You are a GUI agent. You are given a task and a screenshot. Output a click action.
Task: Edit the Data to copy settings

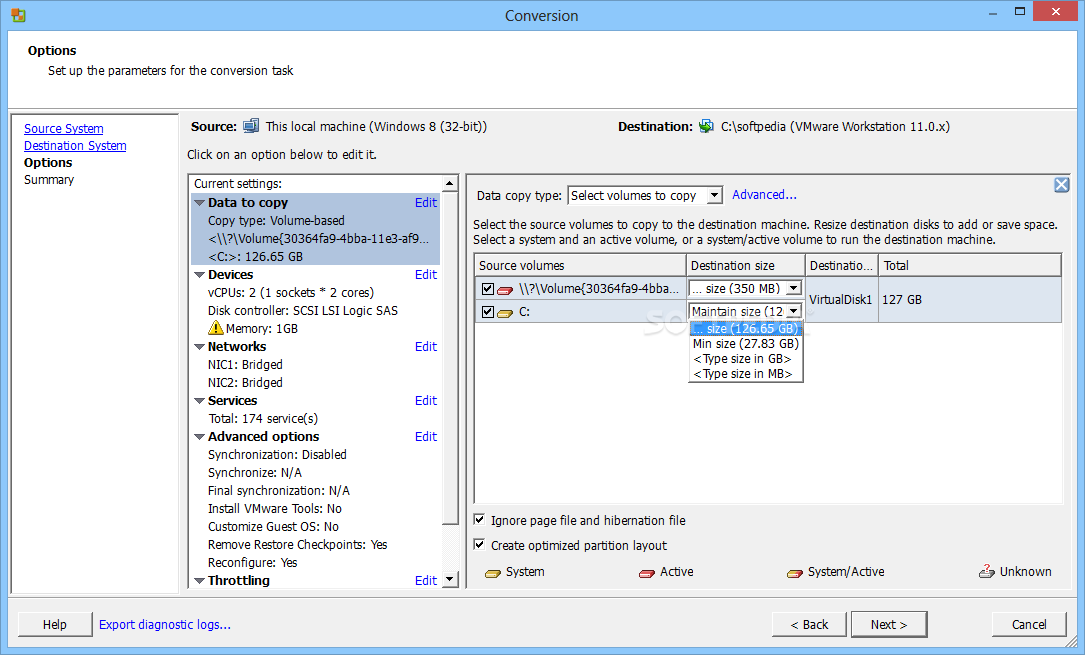426,203
